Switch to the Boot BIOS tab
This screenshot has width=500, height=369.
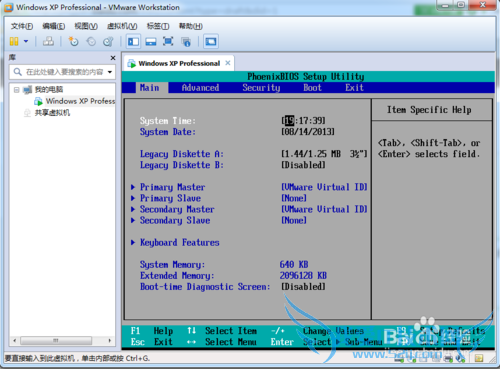pos(312,88)
